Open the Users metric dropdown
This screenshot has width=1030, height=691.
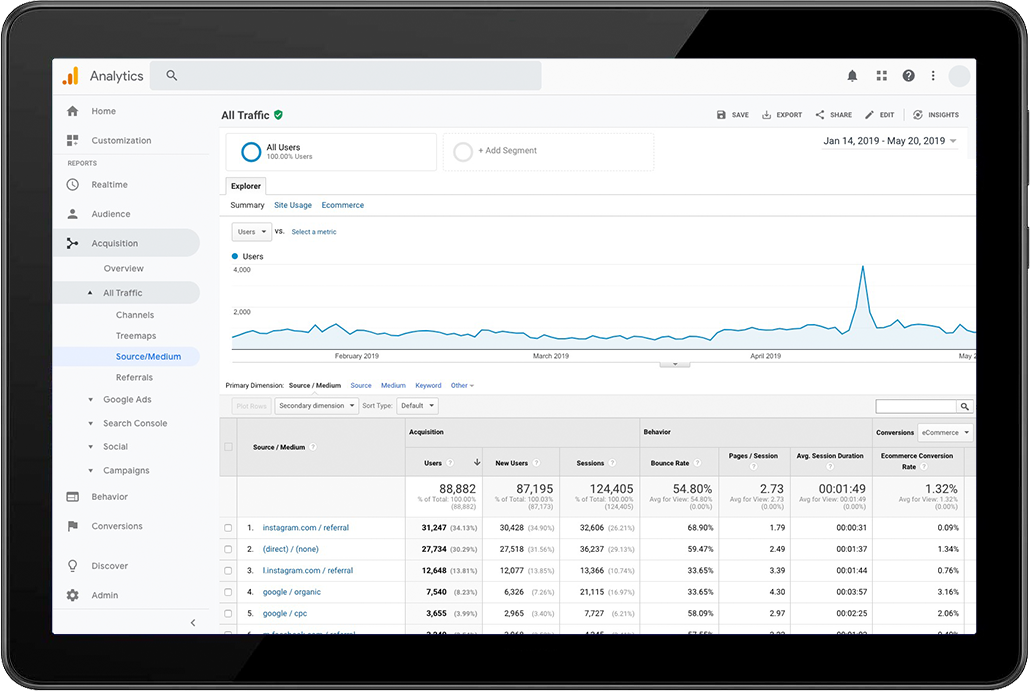pos(252,232)
